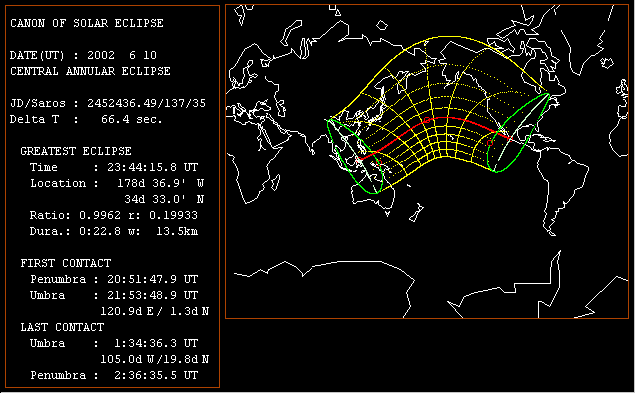This screenshot has width=636, height=393.
Task: Select first Umbra contact time 21:53:48.9 UT
Action: click(153, 295)
